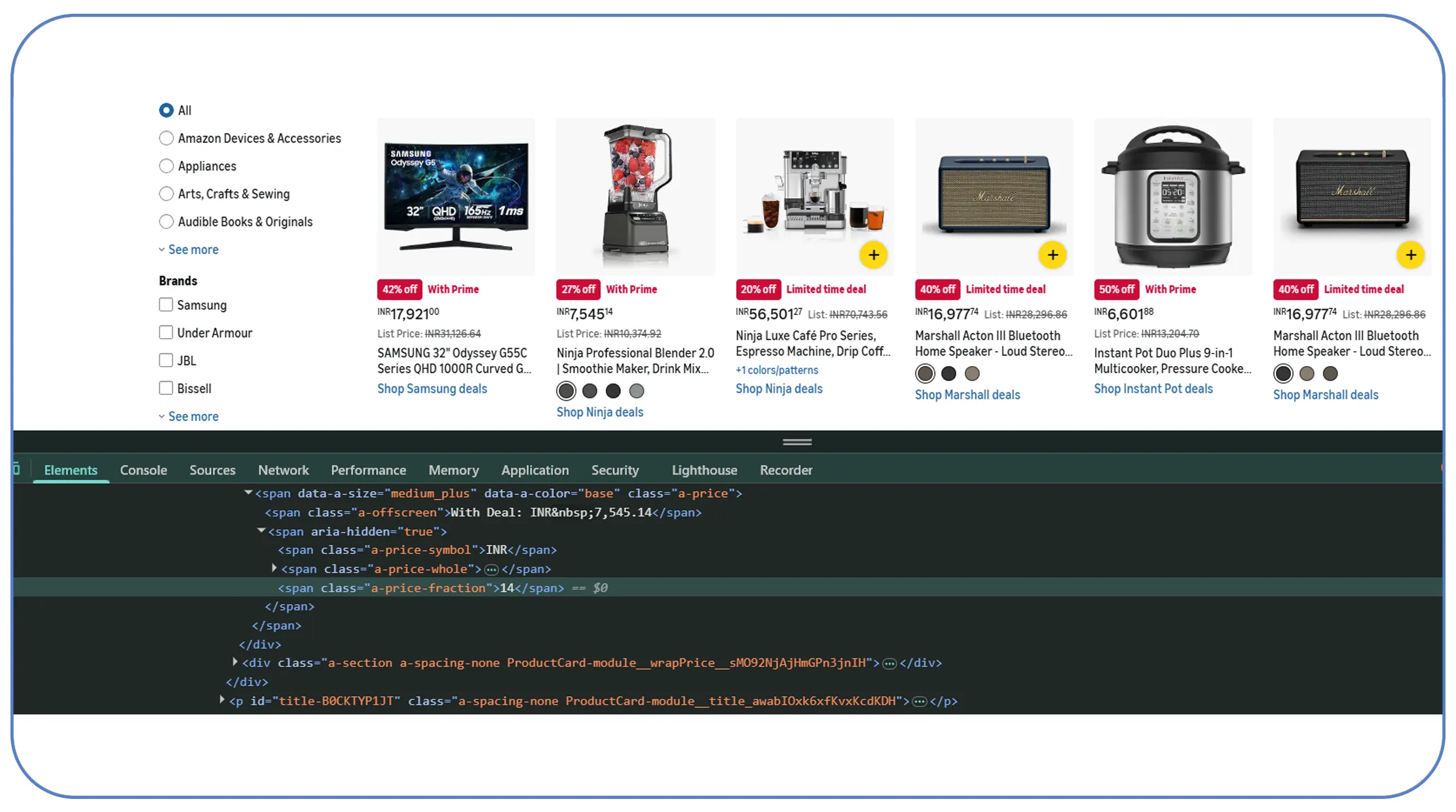
Task: Select Arts, Crafts & Sewing radio button
Action: point(166,194)
